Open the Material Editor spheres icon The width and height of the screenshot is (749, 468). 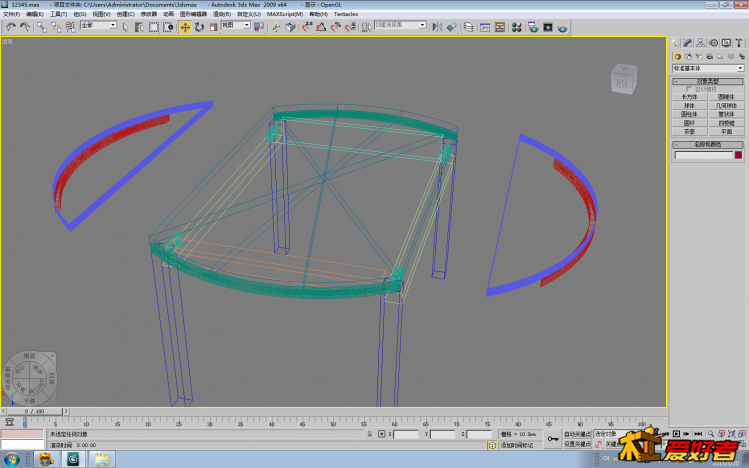[516, 27]
